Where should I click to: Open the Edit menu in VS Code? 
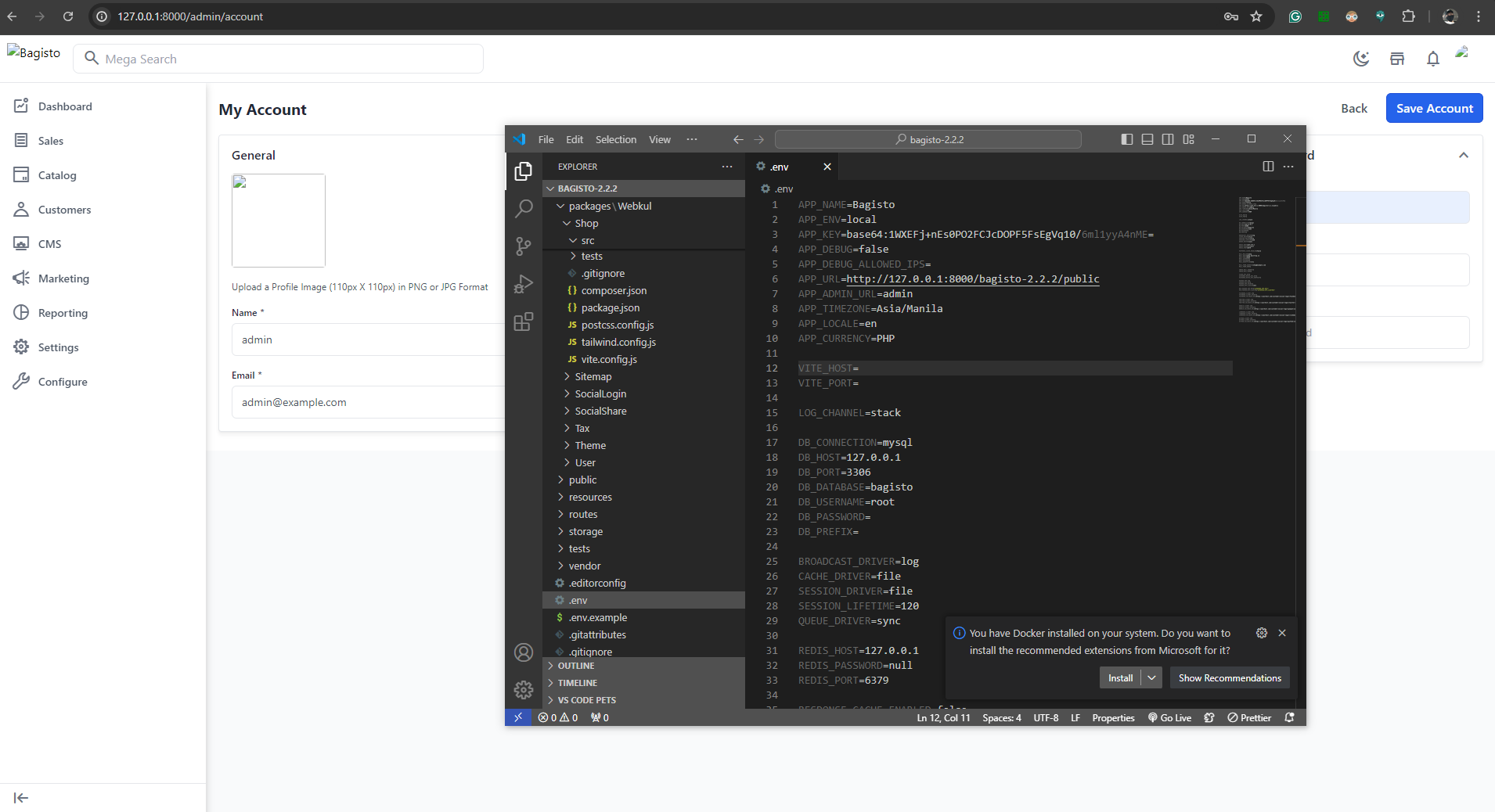click(x=575, y=139)
